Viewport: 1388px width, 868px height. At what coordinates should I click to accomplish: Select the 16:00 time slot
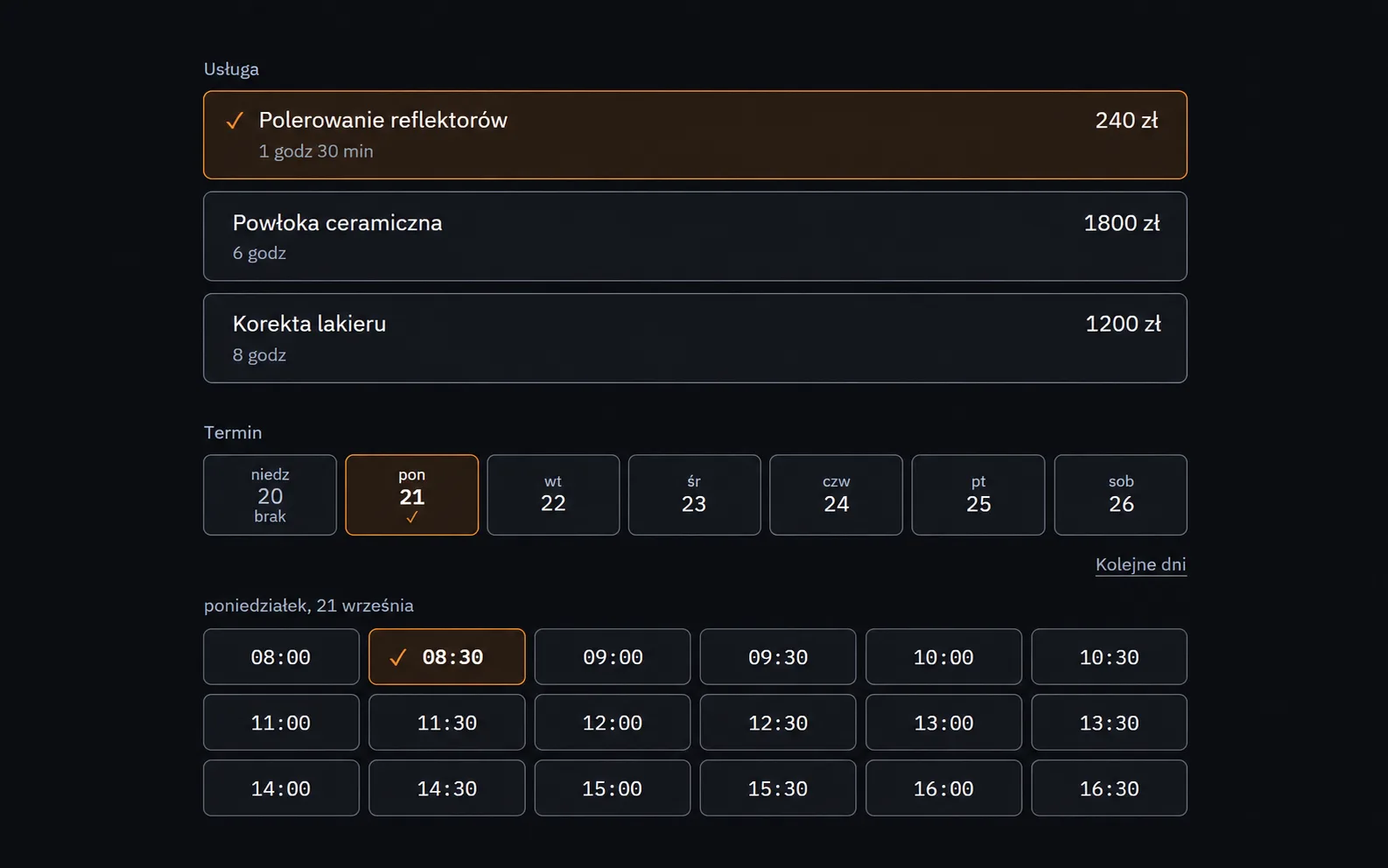click(x=943, y=787)
